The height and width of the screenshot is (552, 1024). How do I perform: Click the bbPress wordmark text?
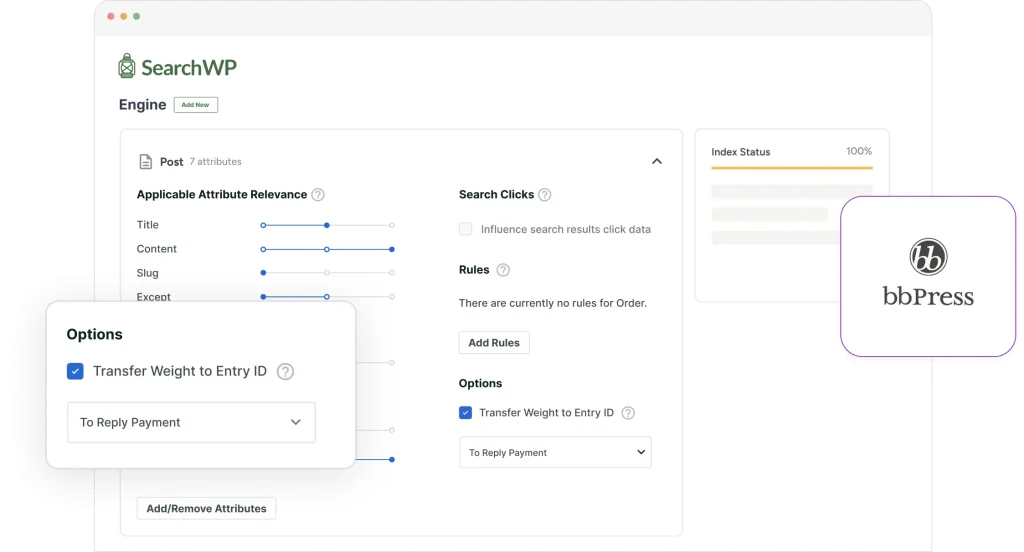(x=928, y=297)
